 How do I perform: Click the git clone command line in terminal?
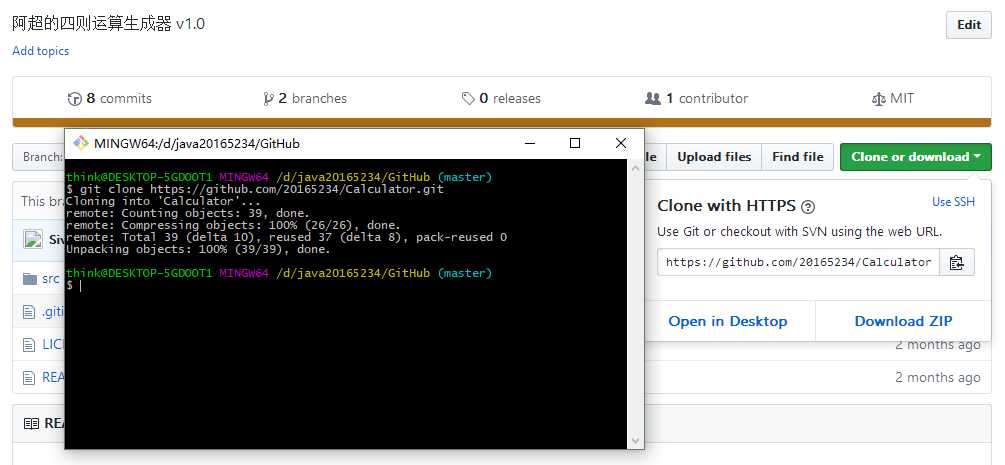click(x=255, y=189)
